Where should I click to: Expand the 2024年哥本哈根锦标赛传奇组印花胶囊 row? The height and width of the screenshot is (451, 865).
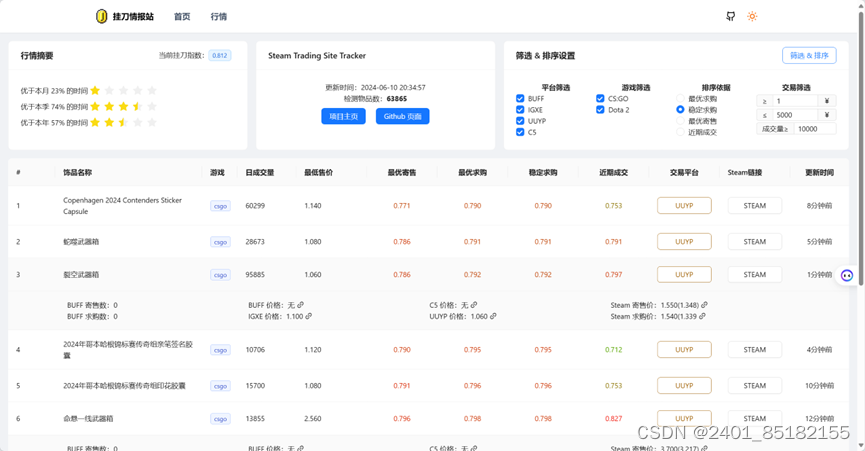click(429, 385)
